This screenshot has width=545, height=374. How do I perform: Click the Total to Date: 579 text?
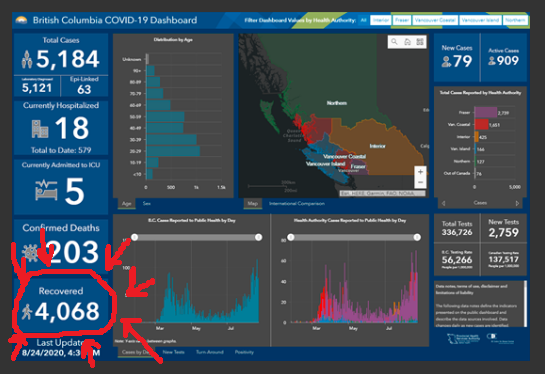point(61,150)
